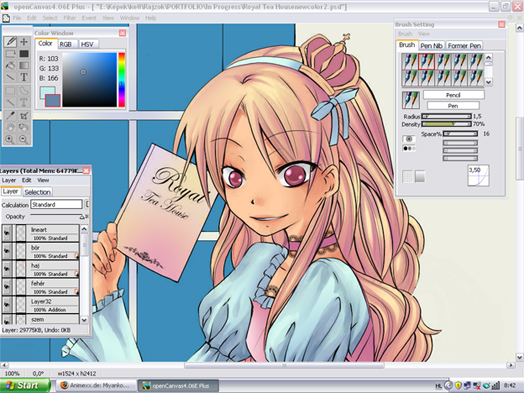
Task: Switch to the HSV color tab
Action: (x=88, y=44)
